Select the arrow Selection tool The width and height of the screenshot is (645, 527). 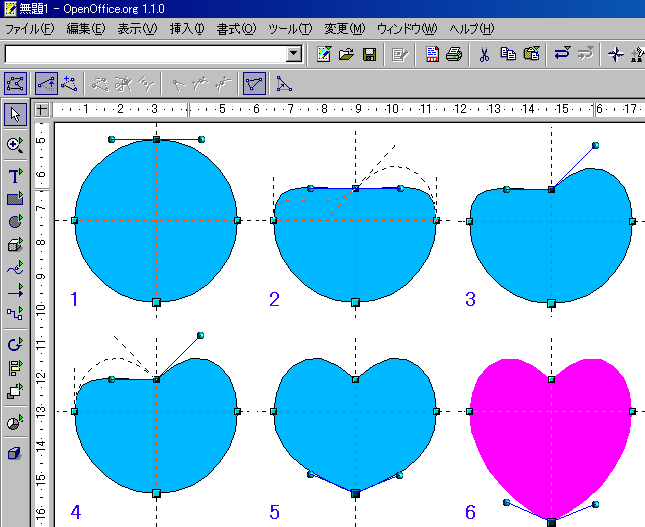coord(16,115)
